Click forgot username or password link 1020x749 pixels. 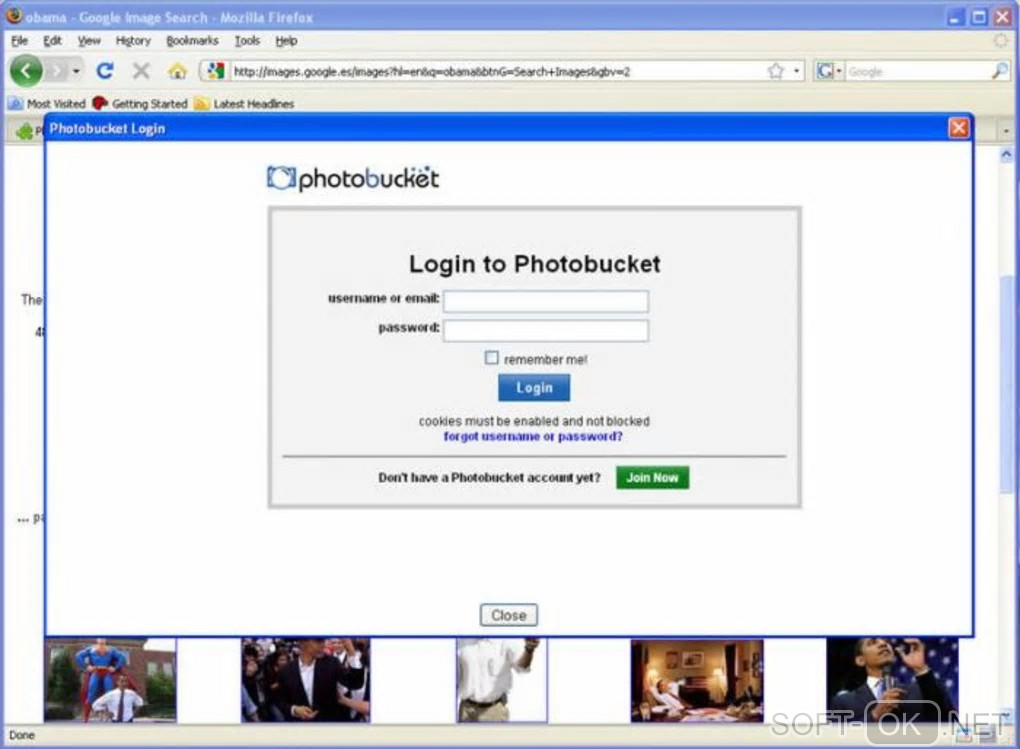coord(533,436)
